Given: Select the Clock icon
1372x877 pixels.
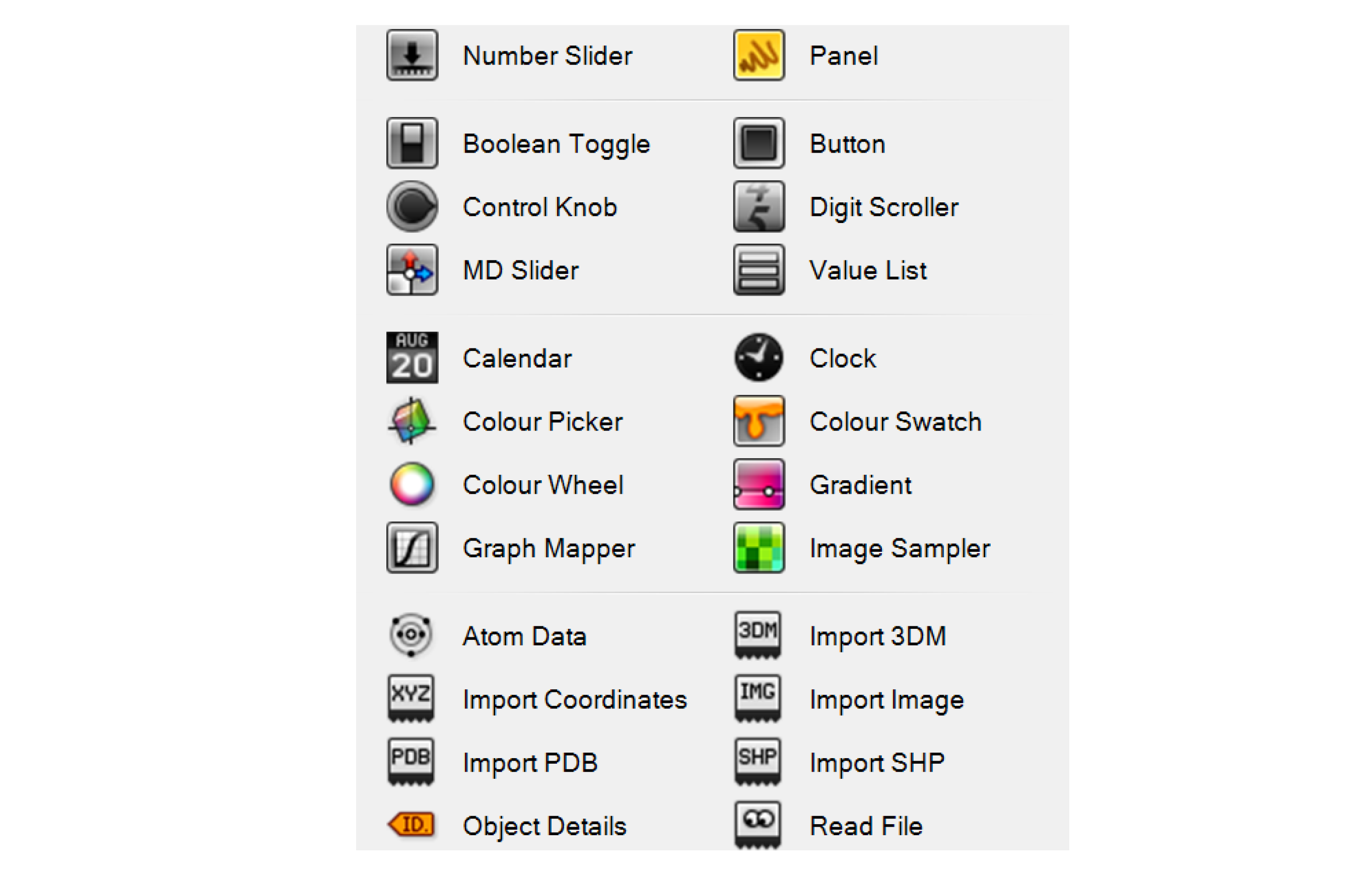Looking at the screenshot, I should [759, 357].
